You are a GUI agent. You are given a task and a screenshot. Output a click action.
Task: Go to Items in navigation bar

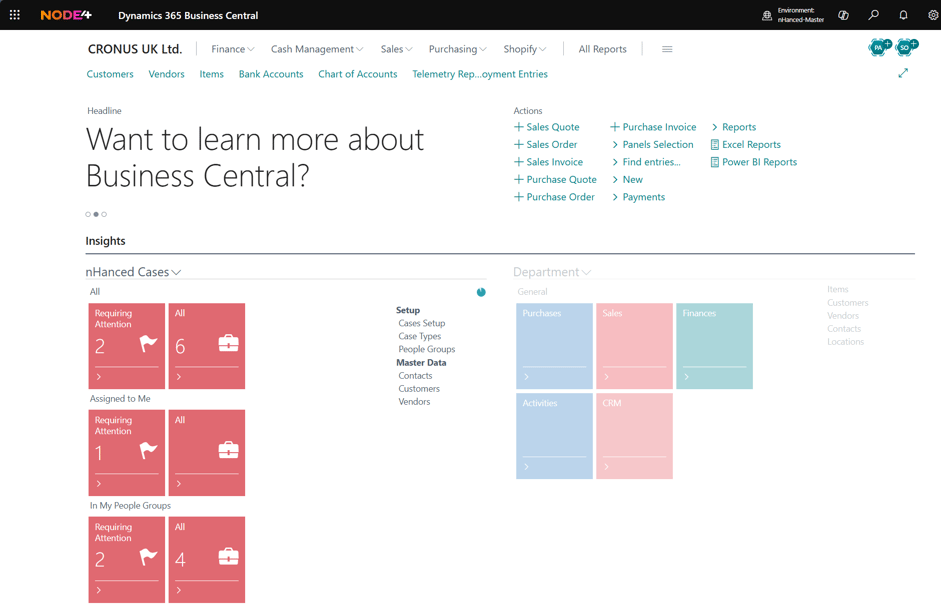211,74
